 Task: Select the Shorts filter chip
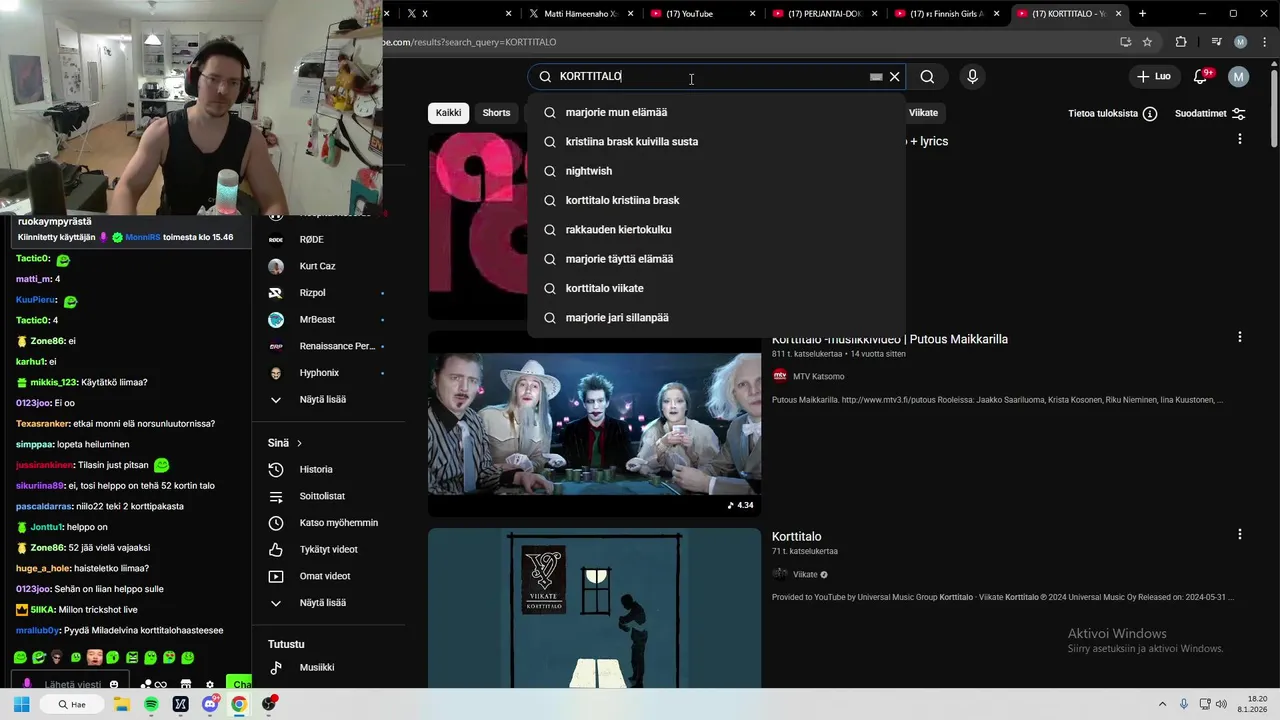click(496, 113)
